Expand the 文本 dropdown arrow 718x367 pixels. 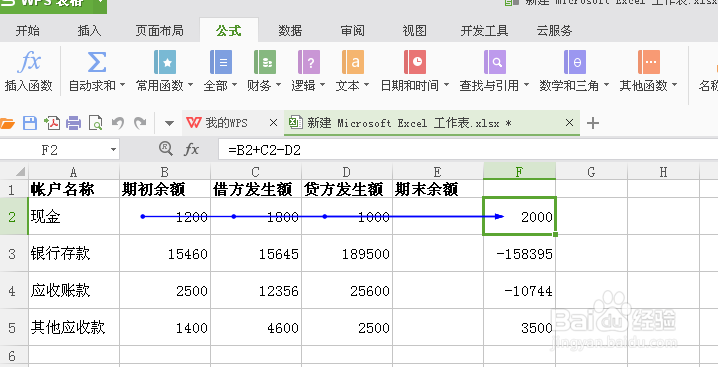point(366,85)
